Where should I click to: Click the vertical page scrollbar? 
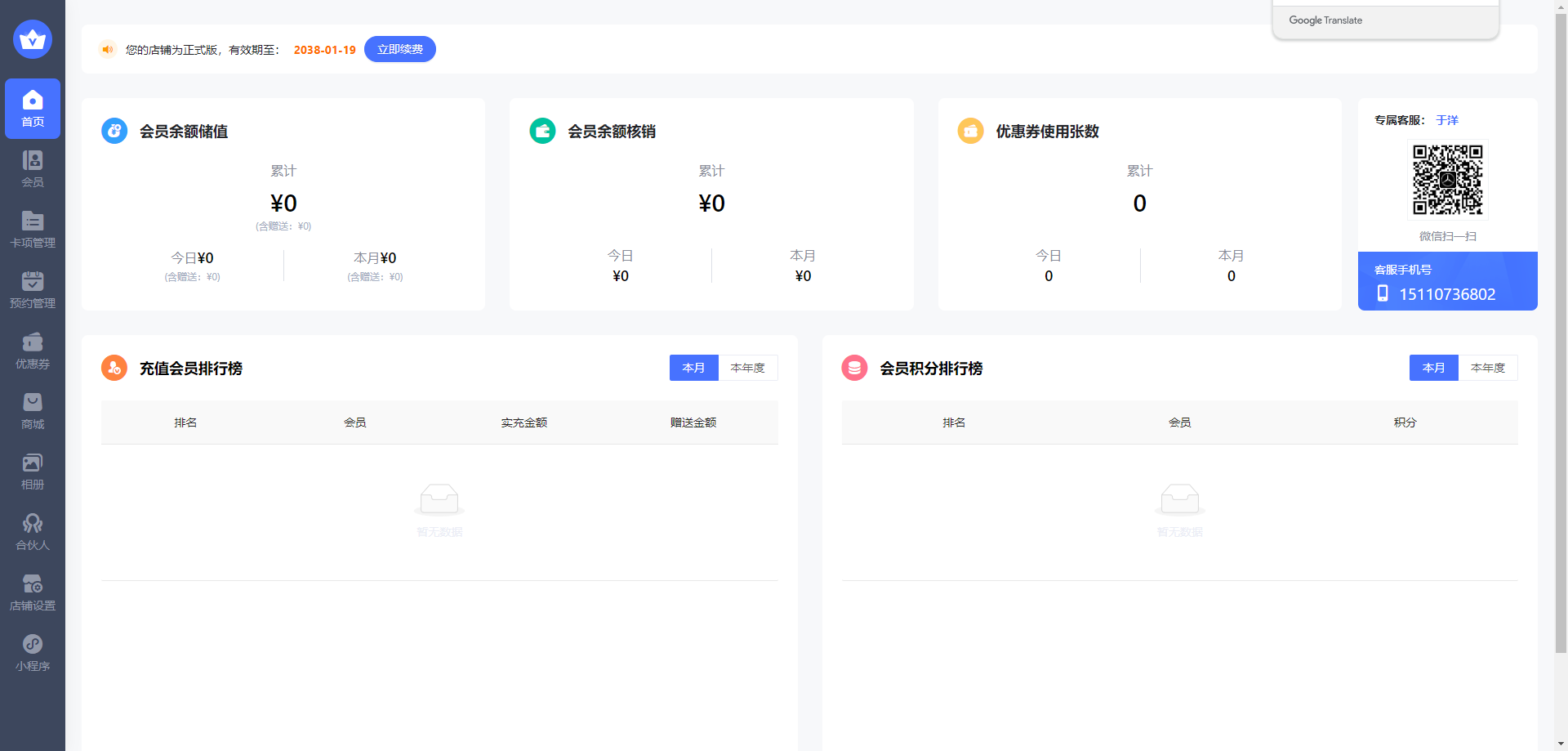point(1561,327)
